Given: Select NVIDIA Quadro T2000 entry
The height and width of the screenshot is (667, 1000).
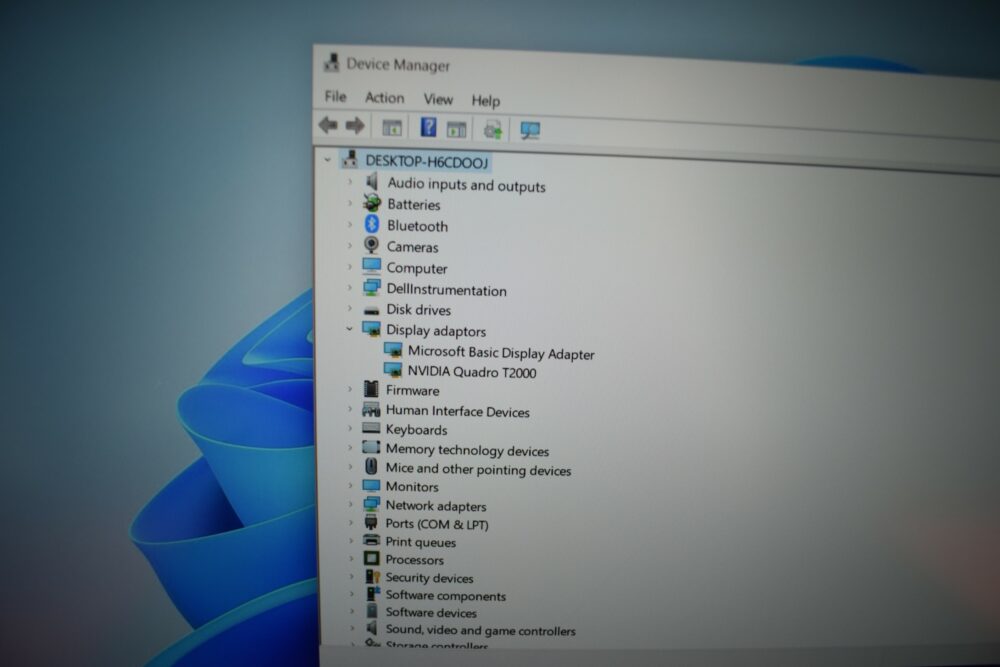Looking at the screenshot, I should (472, 372).
